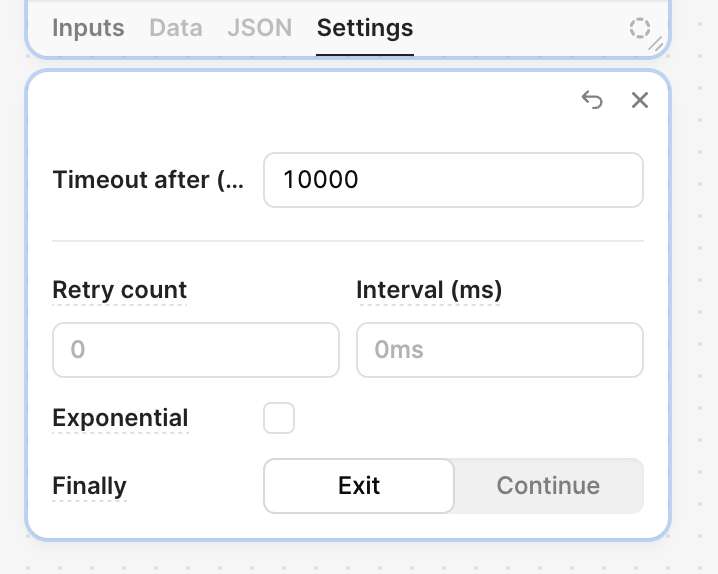
Task: Click the Exponential label text
Action: [x=120, y=418]
